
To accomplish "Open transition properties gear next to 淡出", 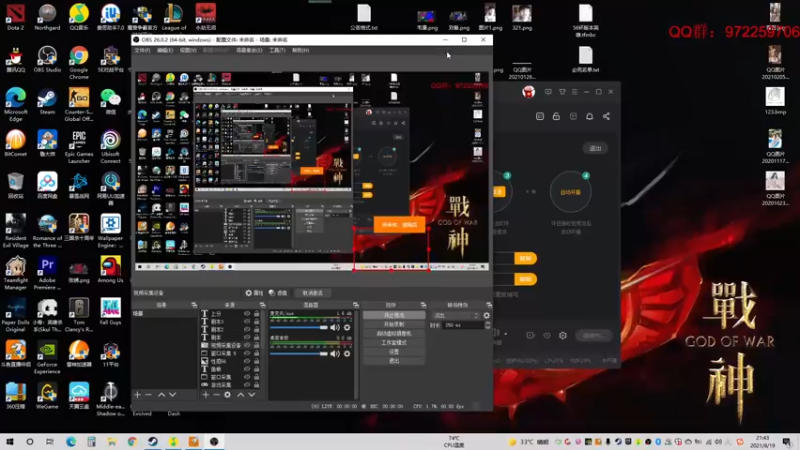I will [487, 315].
